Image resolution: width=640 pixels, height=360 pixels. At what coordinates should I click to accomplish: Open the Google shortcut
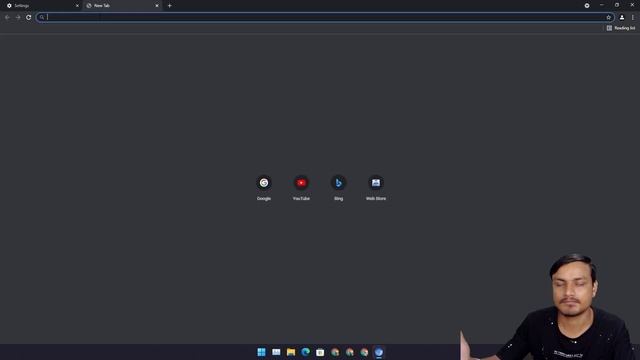click(x=264, y=187)
